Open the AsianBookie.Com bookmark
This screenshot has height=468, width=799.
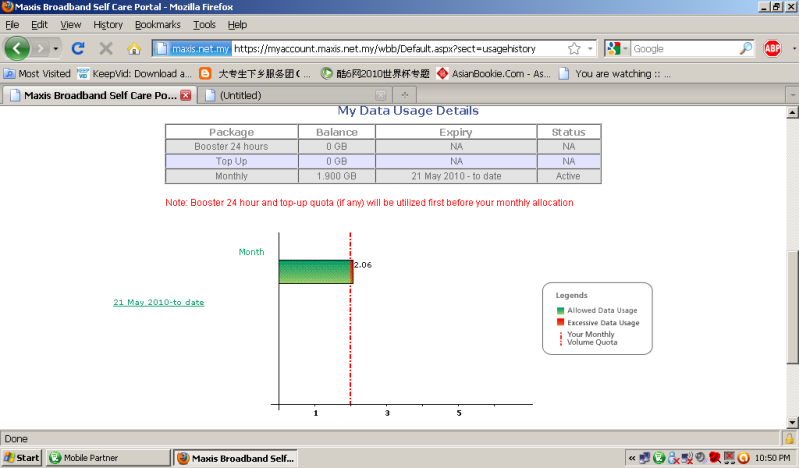tap(494, 74)
